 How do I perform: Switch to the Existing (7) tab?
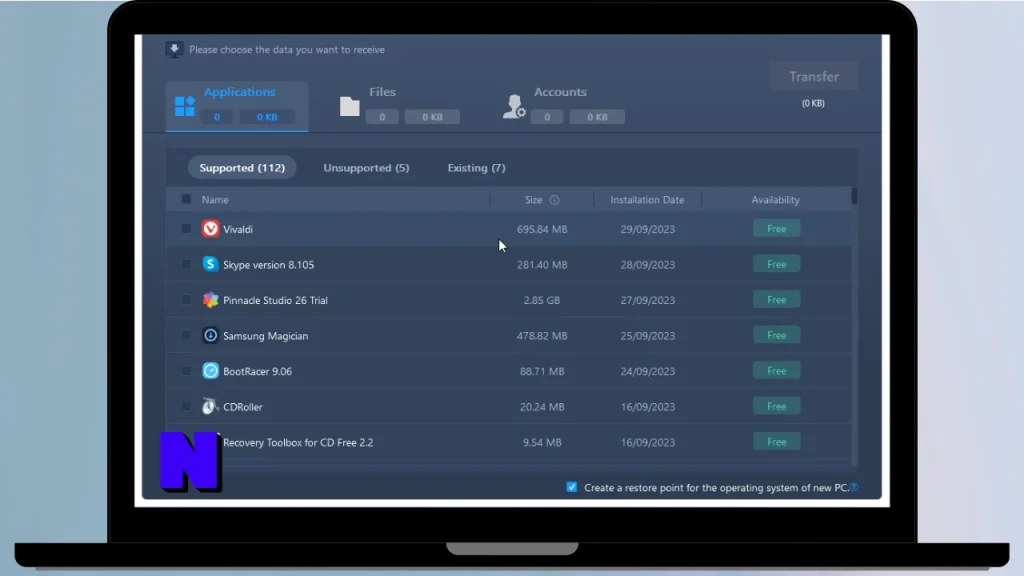(x=476, y=168)
